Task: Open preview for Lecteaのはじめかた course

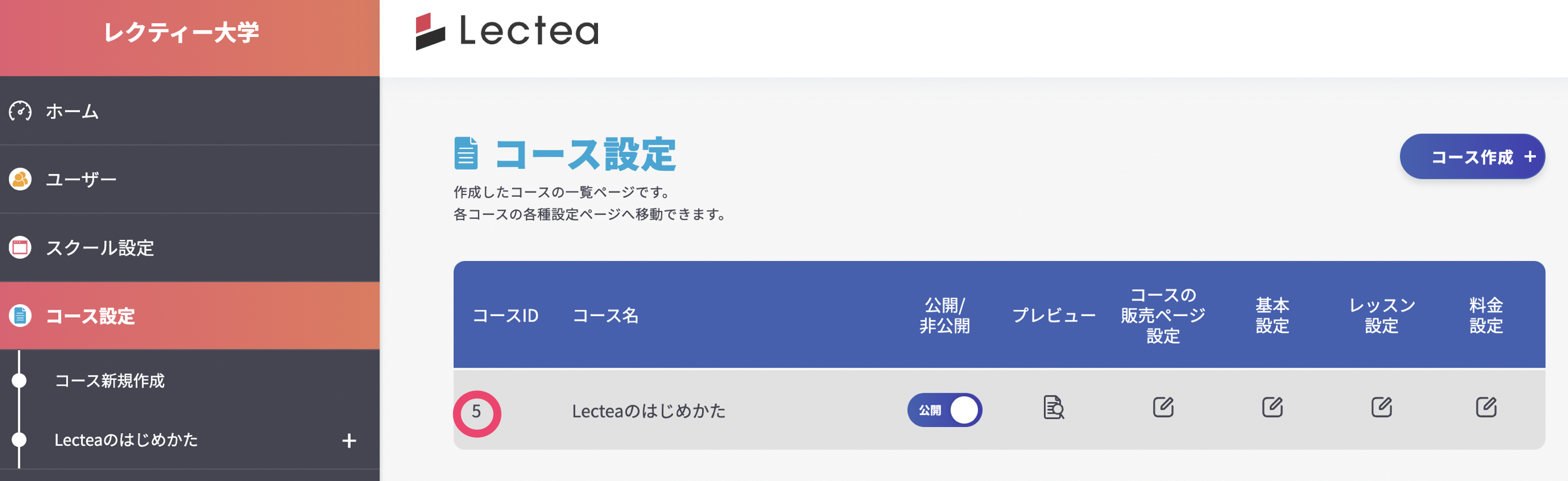Action: tap(1053, 407)
